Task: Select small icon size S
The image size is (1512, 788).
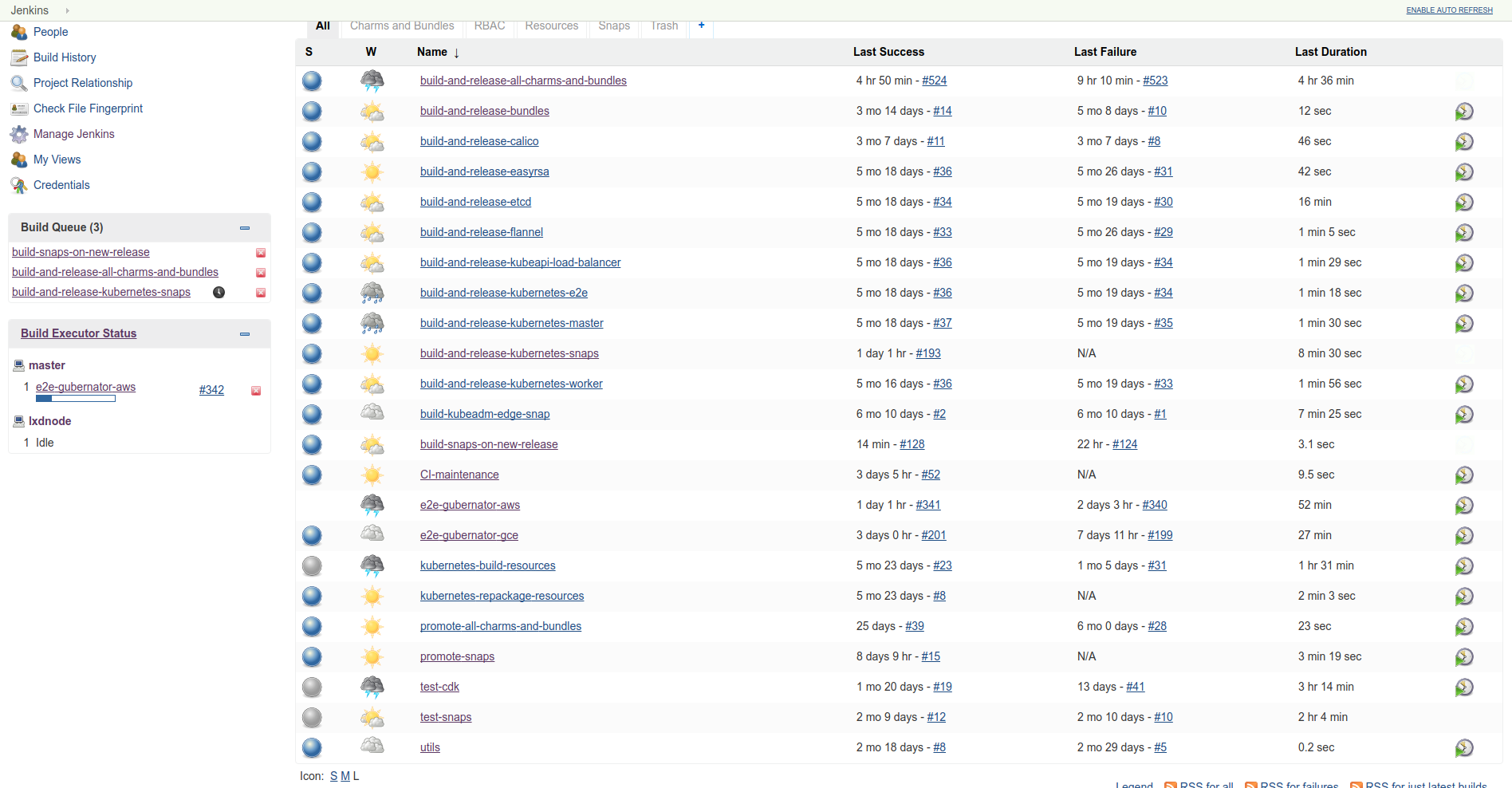Action: (334, 776)
